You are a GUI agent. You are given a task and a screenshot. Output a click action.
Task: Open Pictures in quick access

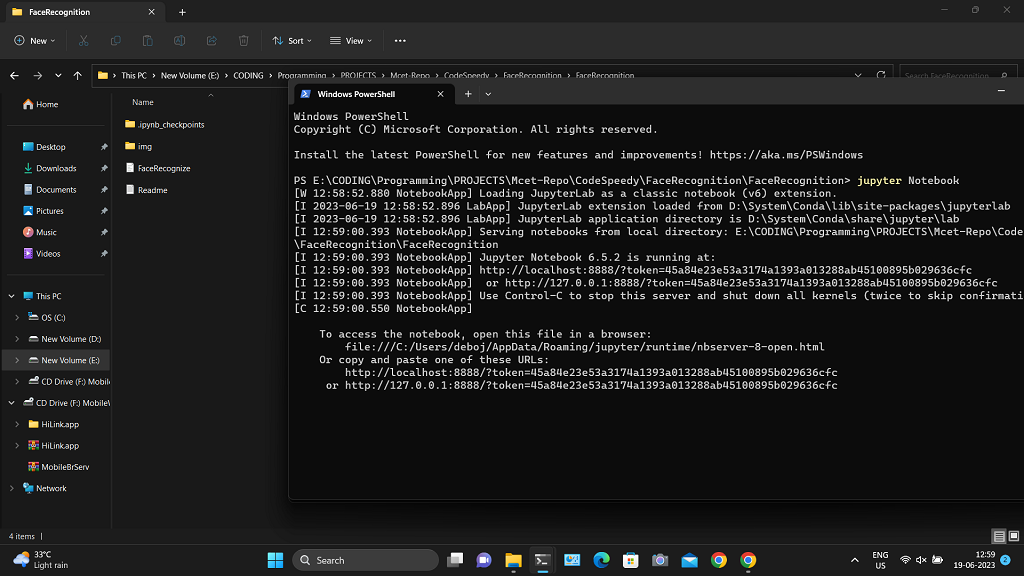pos(43,211)
